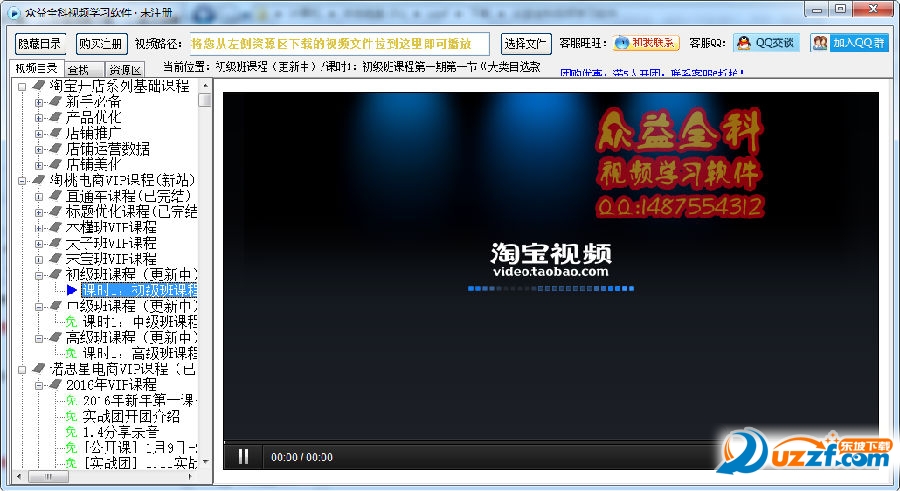Click the green 免 icon beside 实战团开团介绍

(71, 416)
